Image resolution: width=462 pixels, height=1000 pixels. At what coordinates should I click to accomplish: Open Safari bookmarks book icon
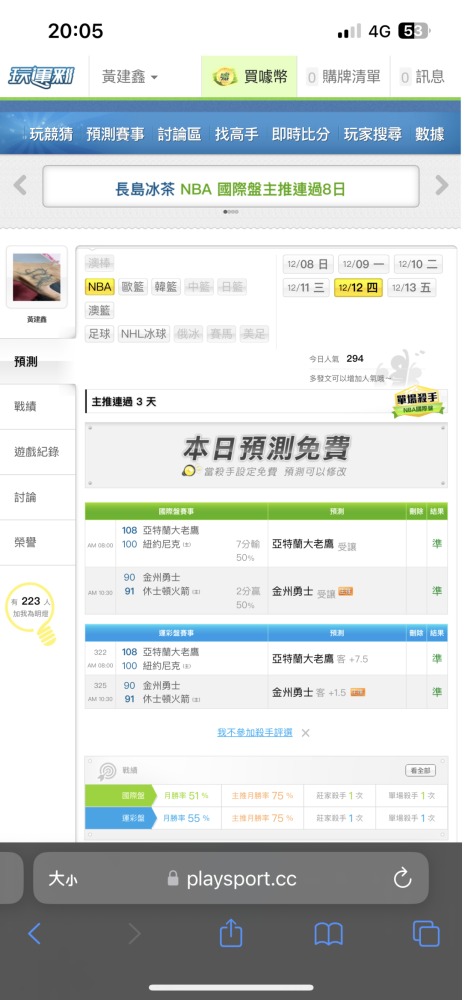[x=329, y=934]
